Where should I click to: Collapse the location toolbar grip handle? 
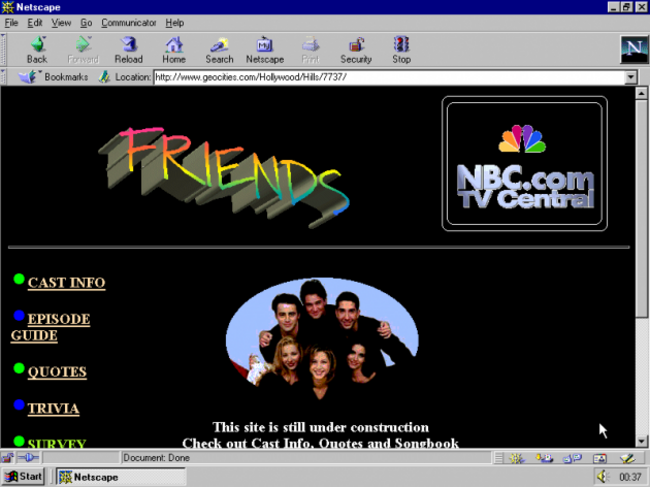click(3, 77)
